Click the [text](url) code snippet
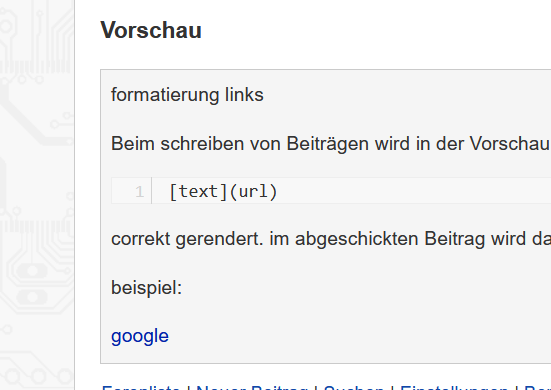This screenshot has height=390, width=551. (223, 191)
